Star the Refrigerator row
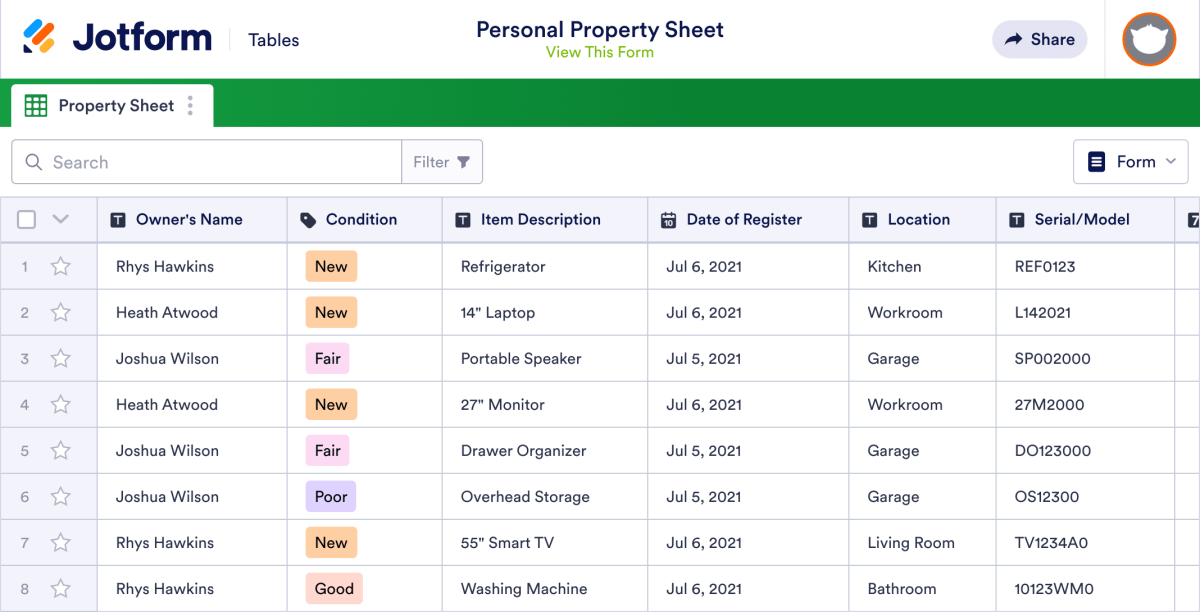1200x612 pixels. coord(60,266)
